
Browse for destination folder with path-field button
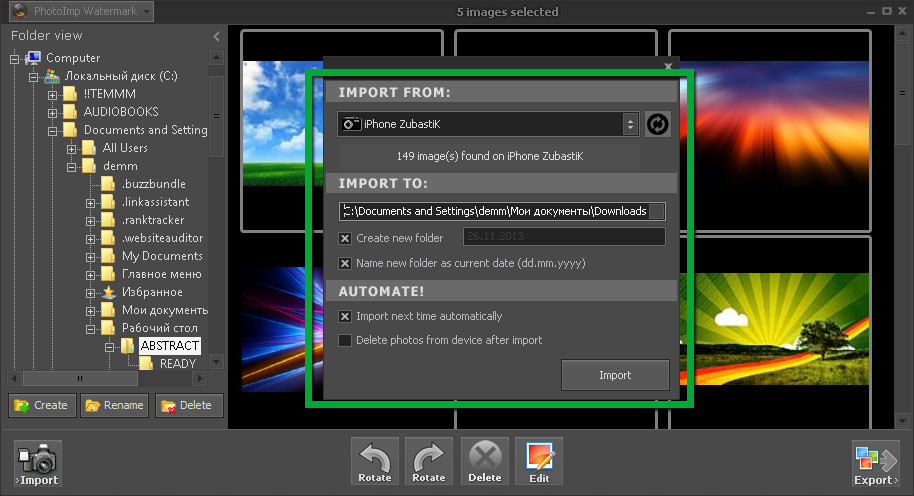(x=657, y=212)
